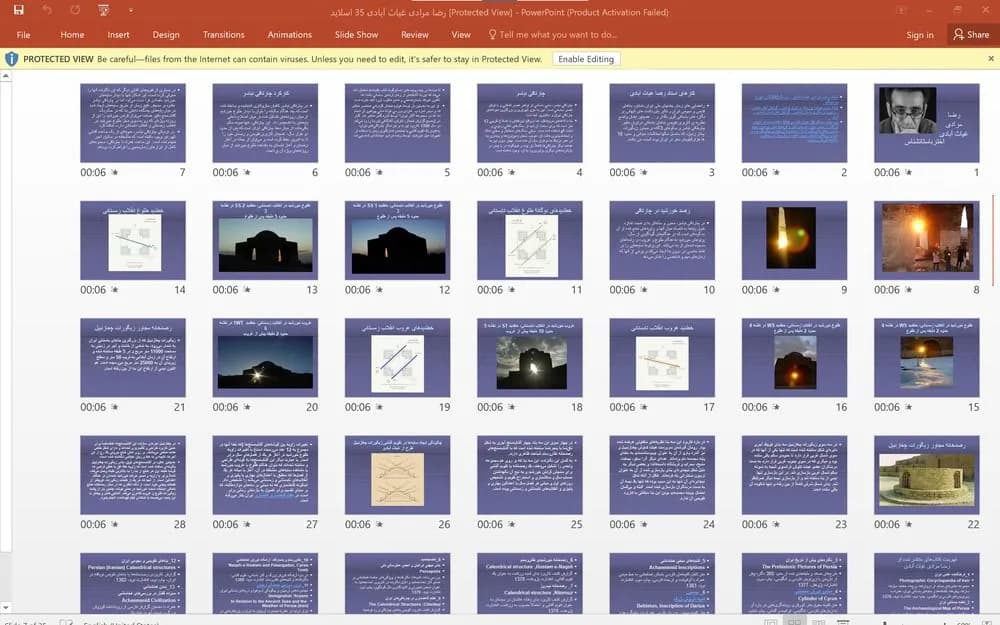Select slide 13 thumbnail with building silhouette
Screen dimensions: 1000x625
[x=265, y=240]
